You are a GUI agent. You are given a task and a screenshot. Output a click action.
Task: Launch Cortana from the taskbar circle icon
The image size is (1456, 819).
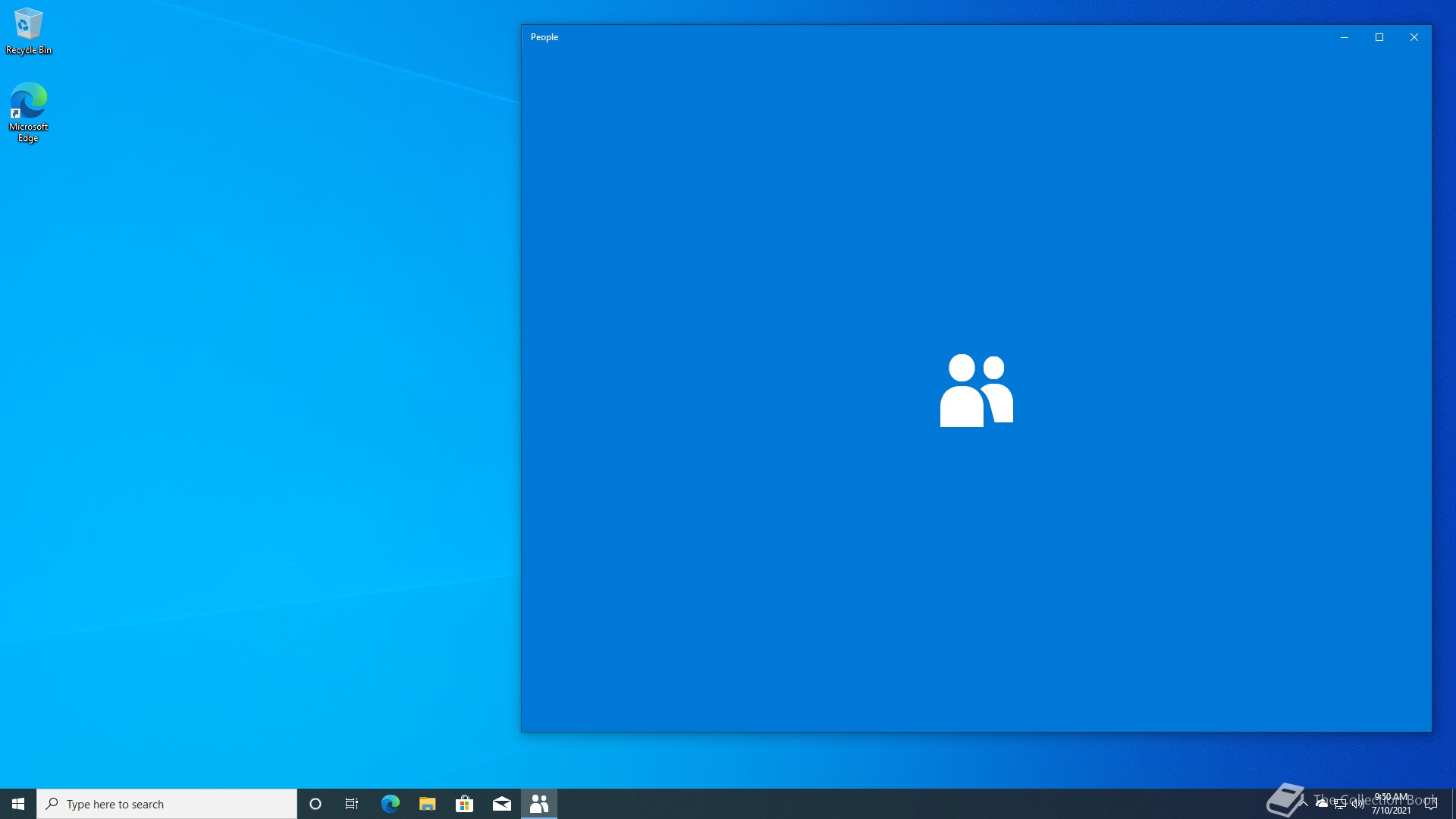click(x=315, y=804)
